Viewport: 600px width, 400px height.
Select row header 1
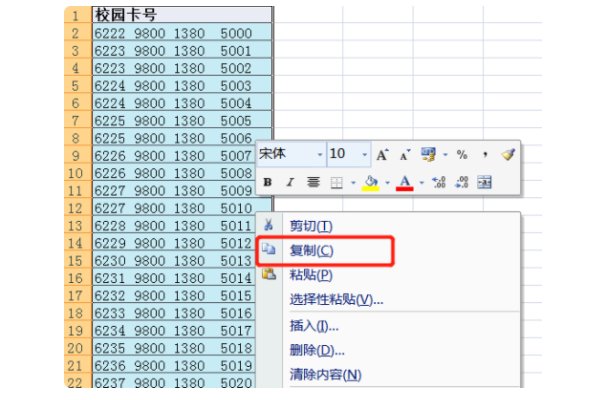tap(78, 15)
